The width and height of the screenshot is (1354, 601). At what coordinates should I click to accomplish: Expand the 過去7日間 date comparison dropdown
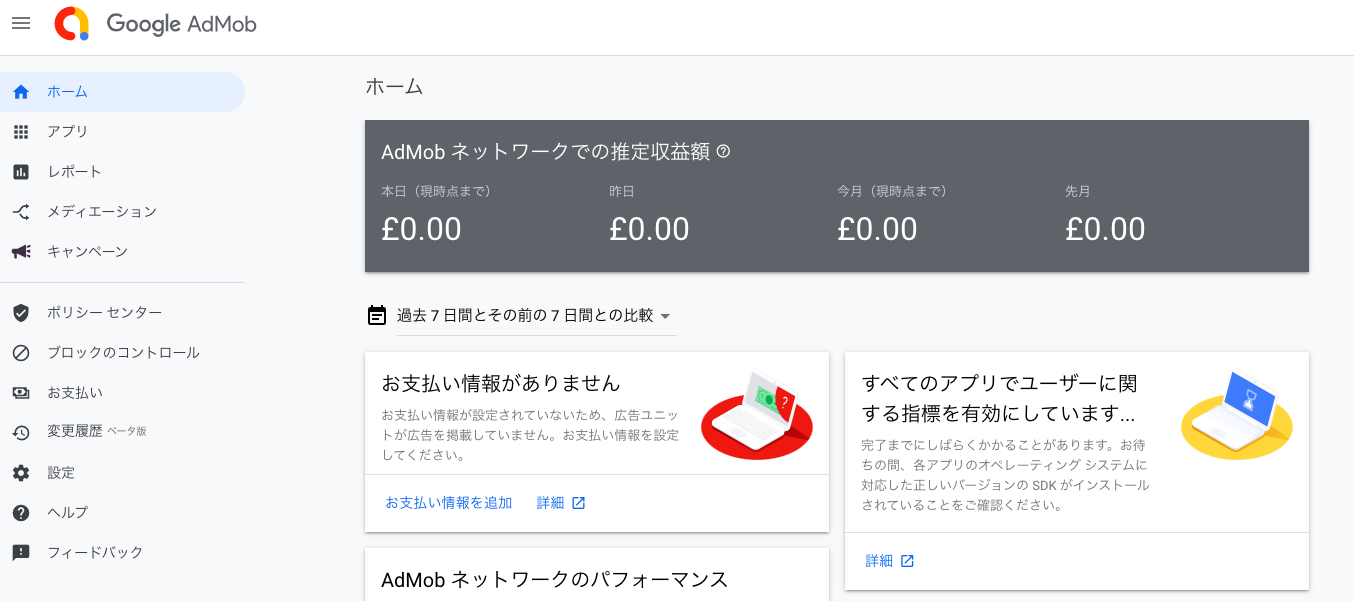pos(536,315)
